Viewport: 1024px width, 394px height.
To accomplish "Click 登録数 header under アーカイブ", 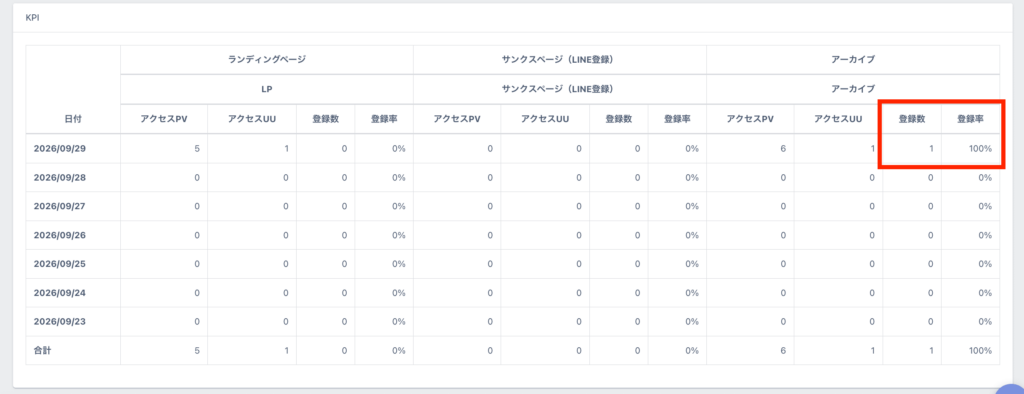I will click(912, 119).
